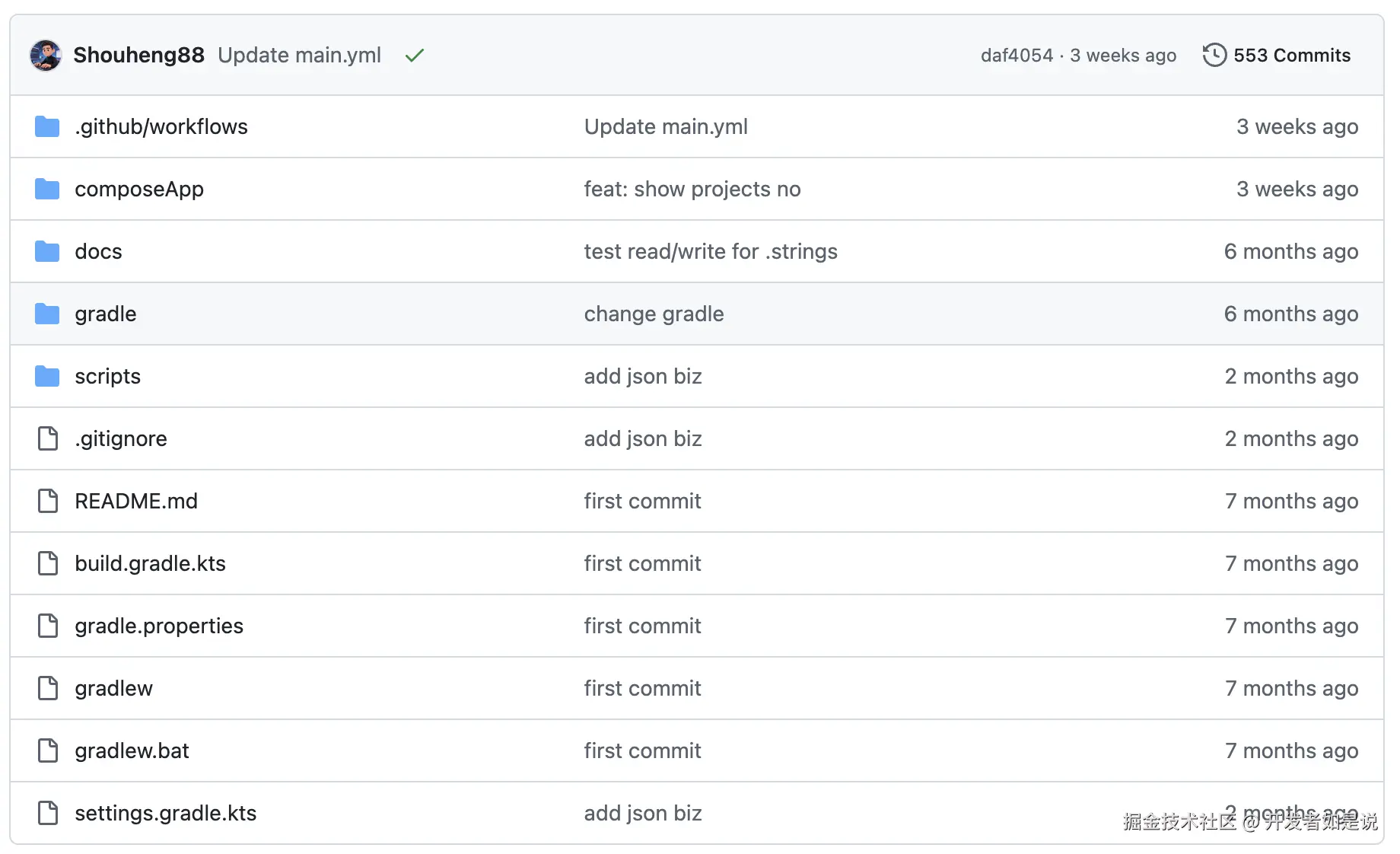
Task: Click the composeApp folder icon
Action: pos(46,189)
